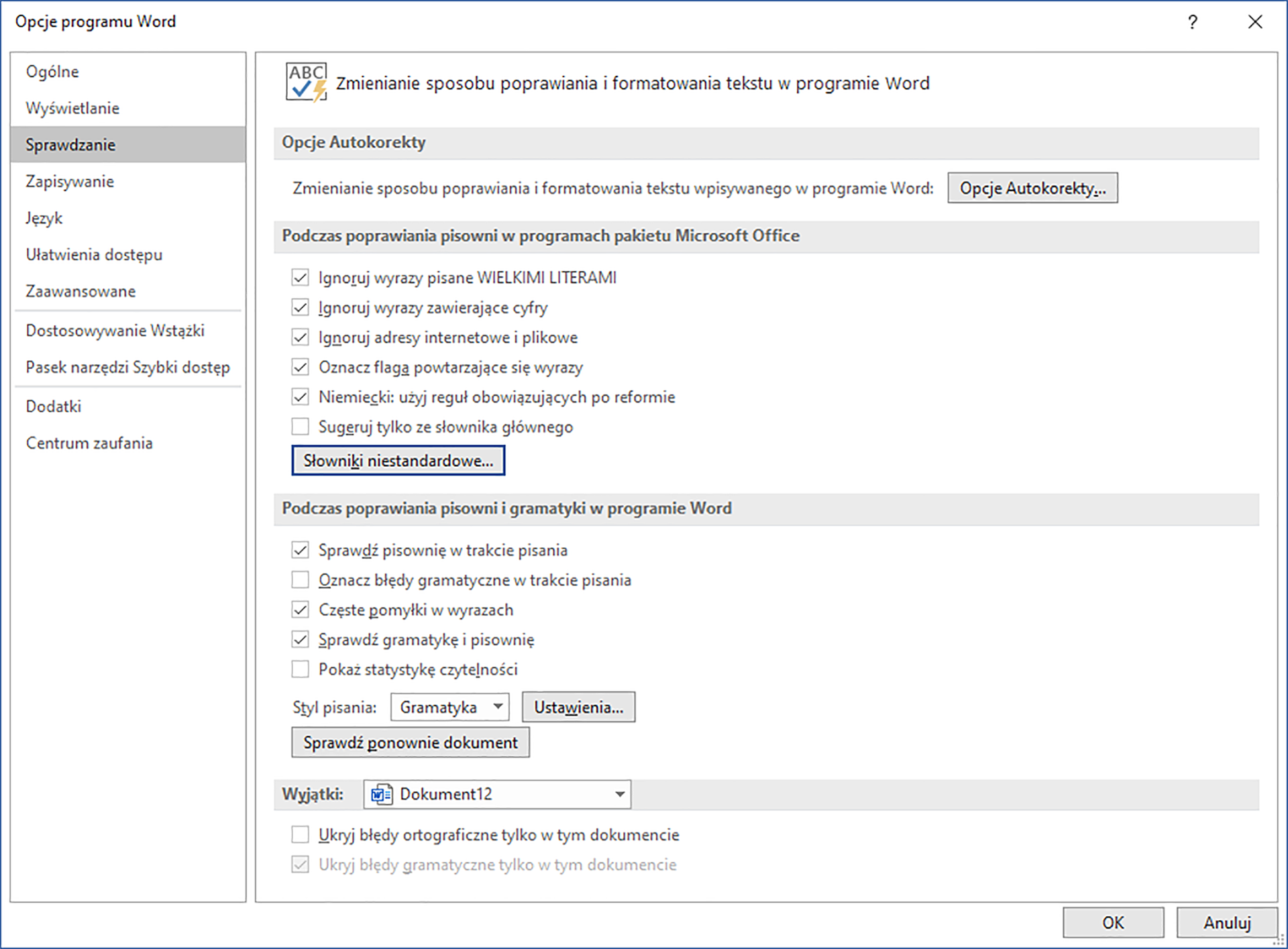
Task: Open Pasek narzędzi Szybki dostęp category
Action: pos(128,368)
